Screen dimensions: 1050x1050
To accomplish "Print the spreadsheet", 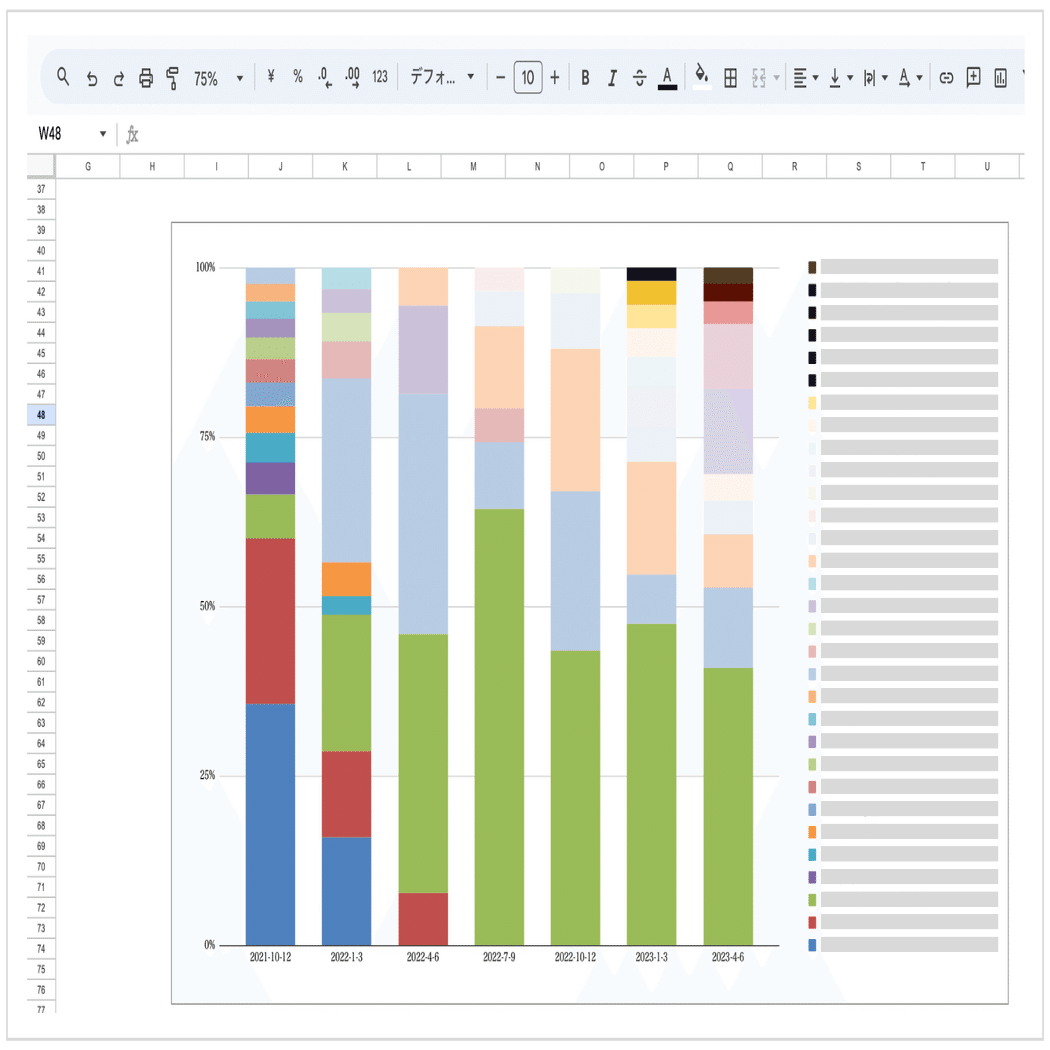I will pos(146,78).
